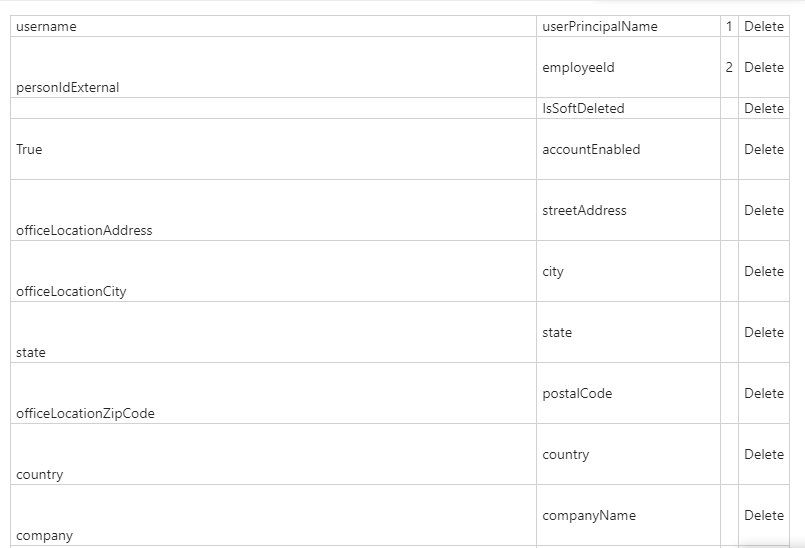Delete the IsSoftDeleted mapping row
805x548 pixels.
click(x=763, y=108)
